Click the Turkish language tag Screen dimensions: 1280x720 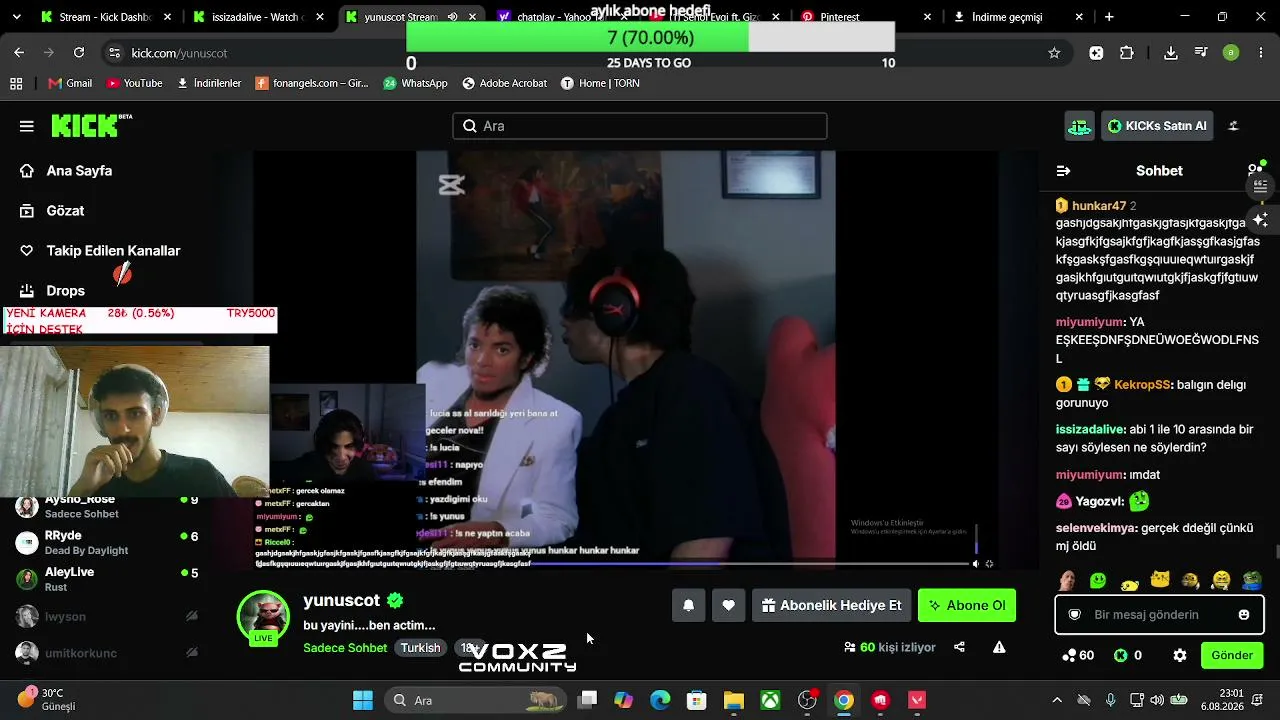pos(420,648)
